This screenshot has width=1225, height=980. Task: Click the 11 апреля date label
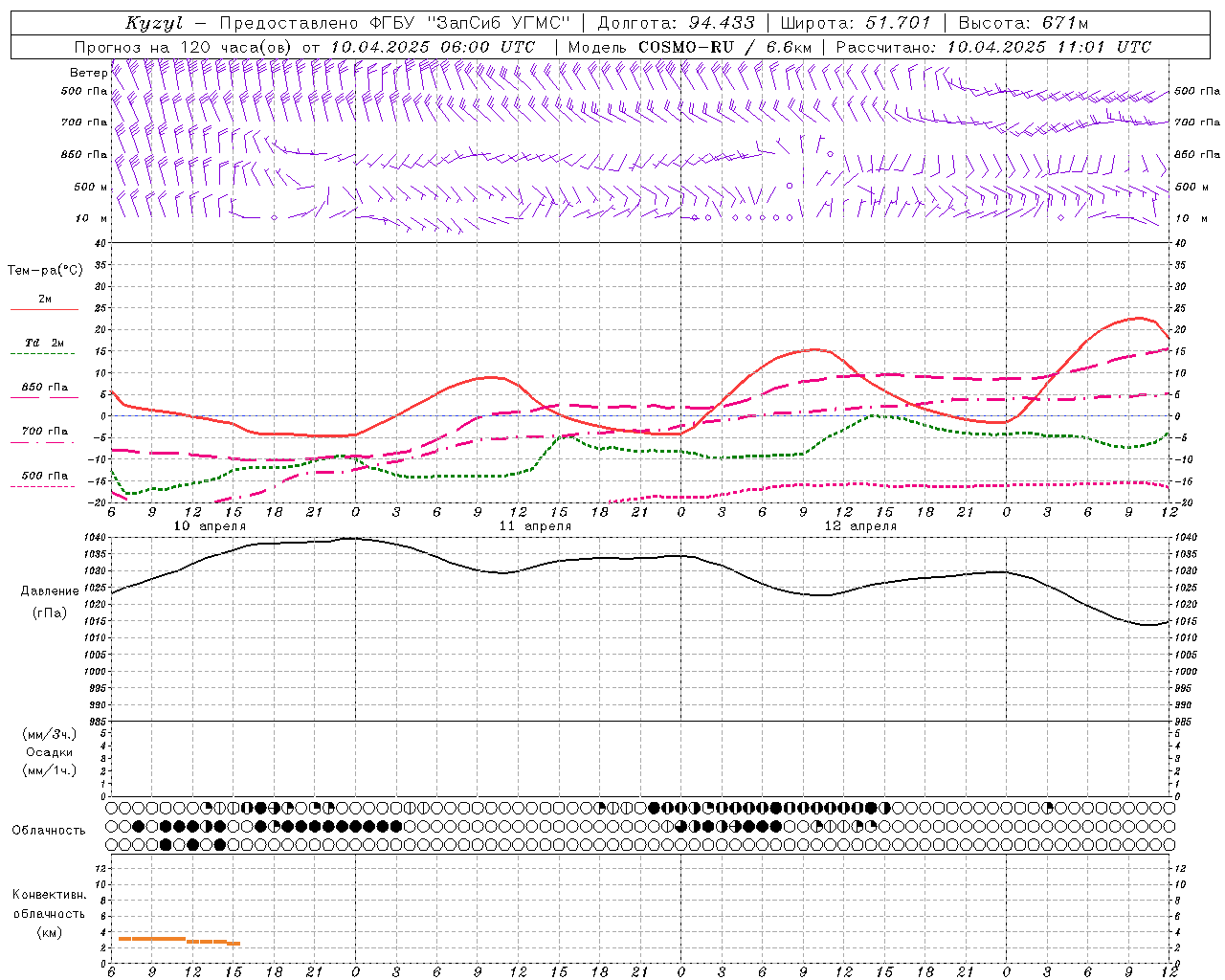(535, 526)
